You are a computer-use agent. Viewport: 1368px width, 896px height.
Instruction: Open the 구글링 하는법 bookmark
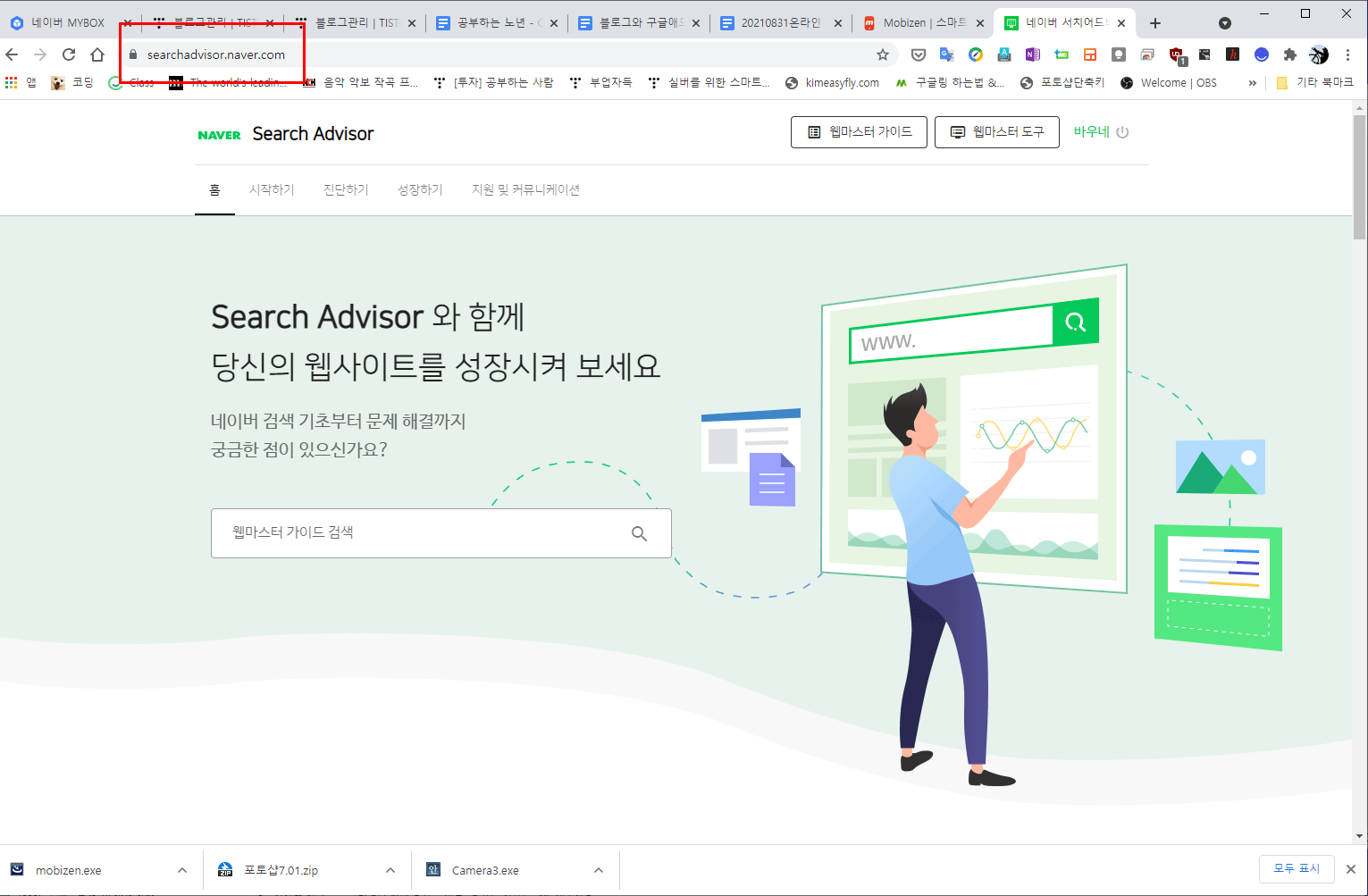950,82
